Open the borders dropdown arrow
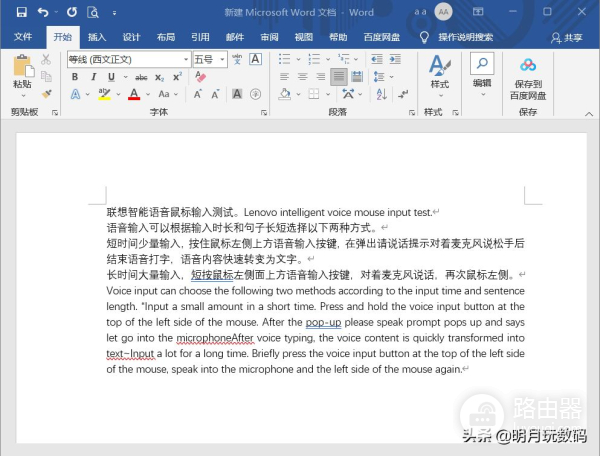600x456 pixels. [x=328, y=94]
